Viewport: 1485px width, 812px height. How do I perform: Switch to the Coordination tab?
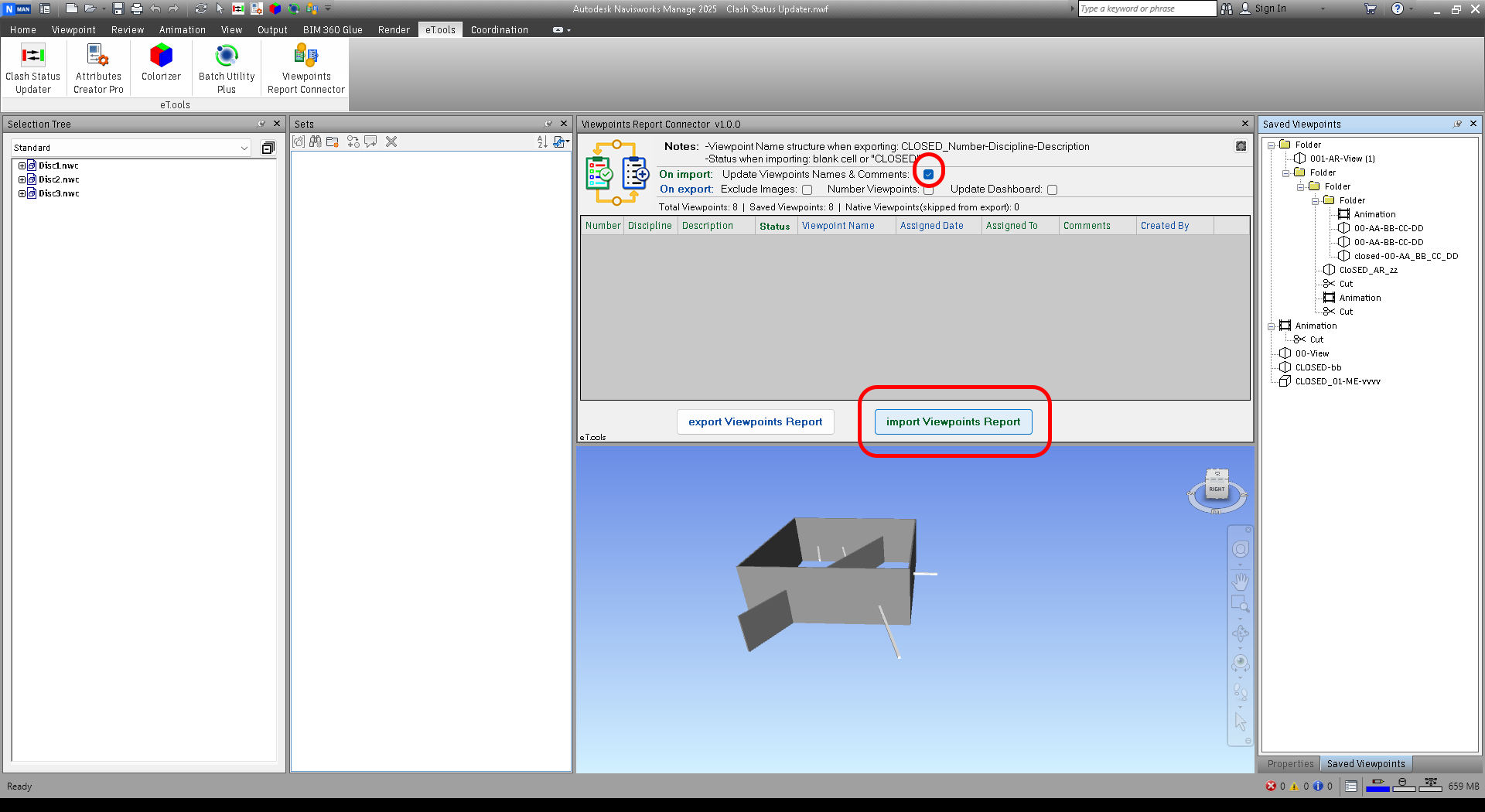(500, 30)
